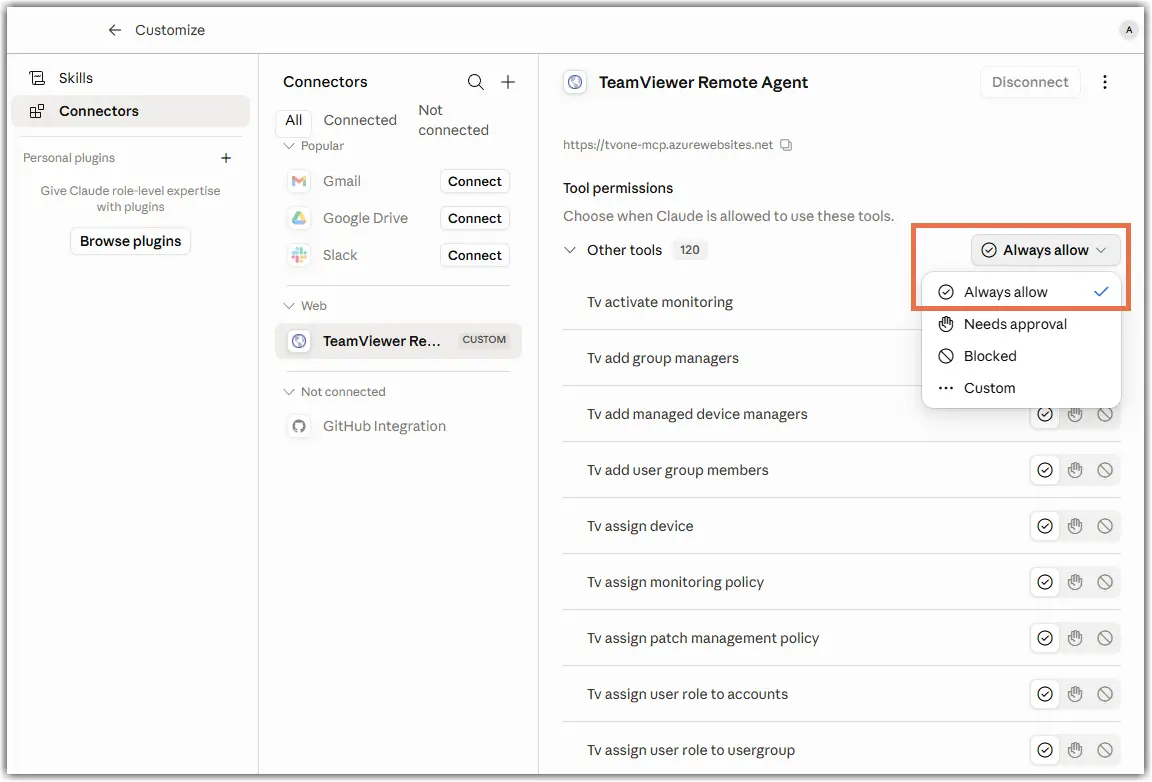The width and height of the screenshot is (1152, 782).
Task: Click "Tv add group managers" row text
Action: (663, 359)
